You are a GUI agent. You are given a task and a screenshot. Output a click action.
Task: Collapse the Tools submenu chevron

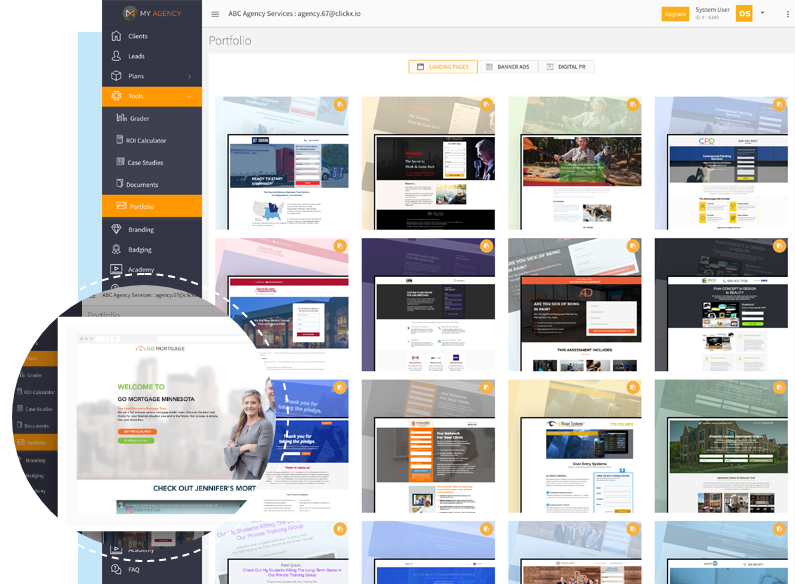tap(190, 96)
